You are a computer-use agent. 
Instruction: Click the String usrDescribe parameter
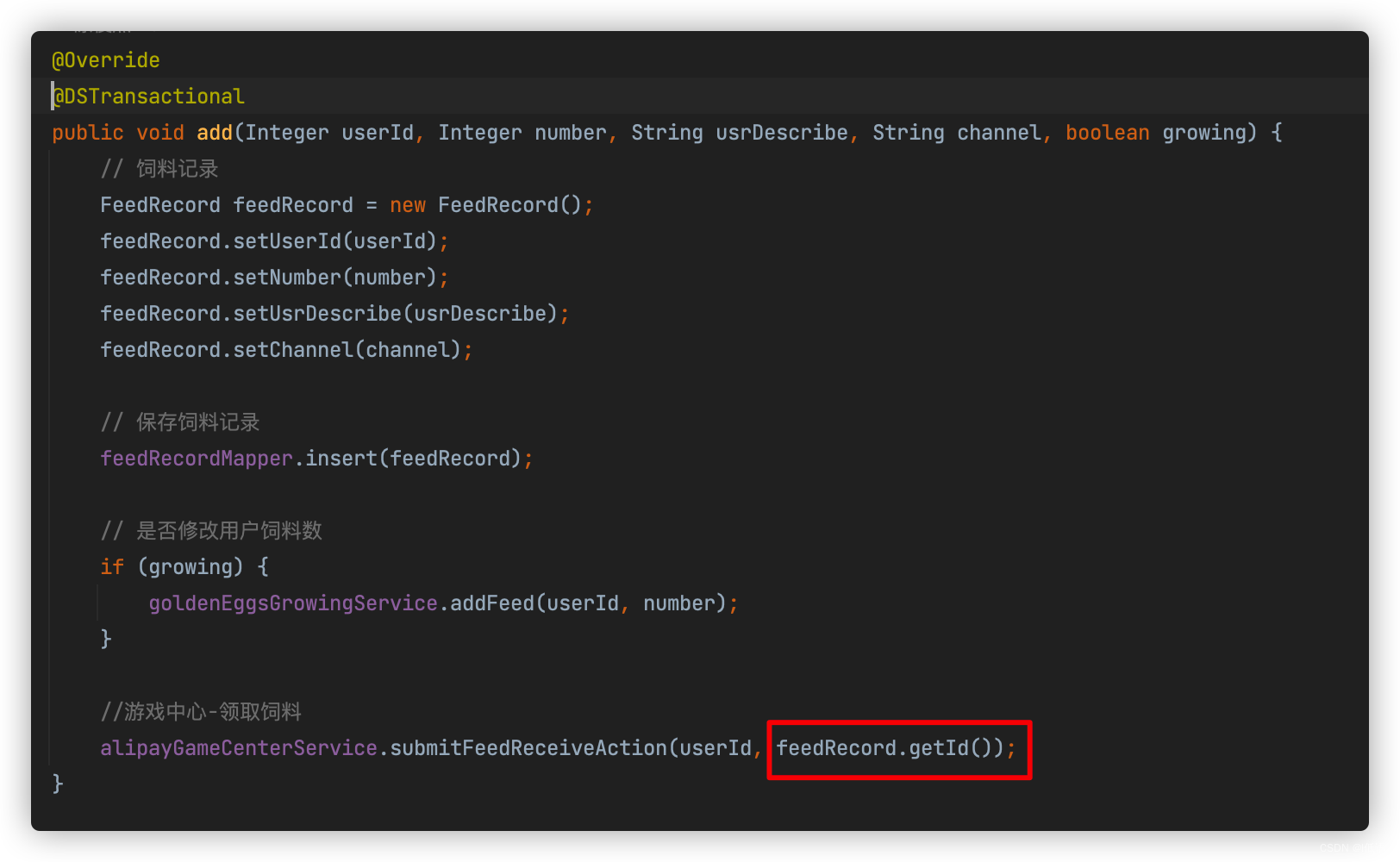coord(740,133)
